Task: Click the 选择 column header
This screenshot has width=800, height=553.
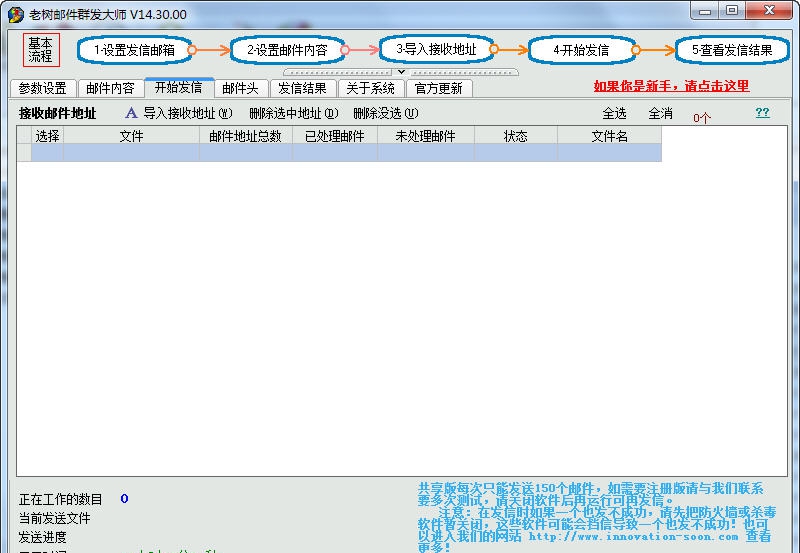Action: click(47, 136)
